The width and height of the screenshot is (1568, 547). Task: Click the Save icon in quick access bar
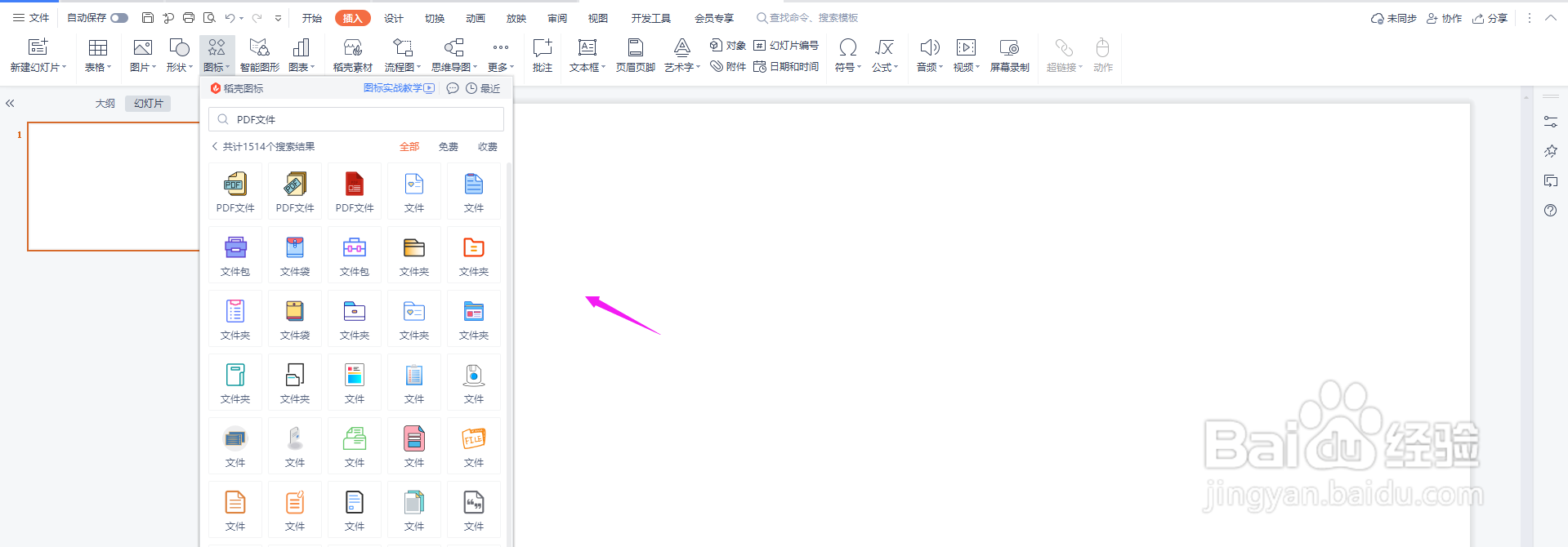148,17
